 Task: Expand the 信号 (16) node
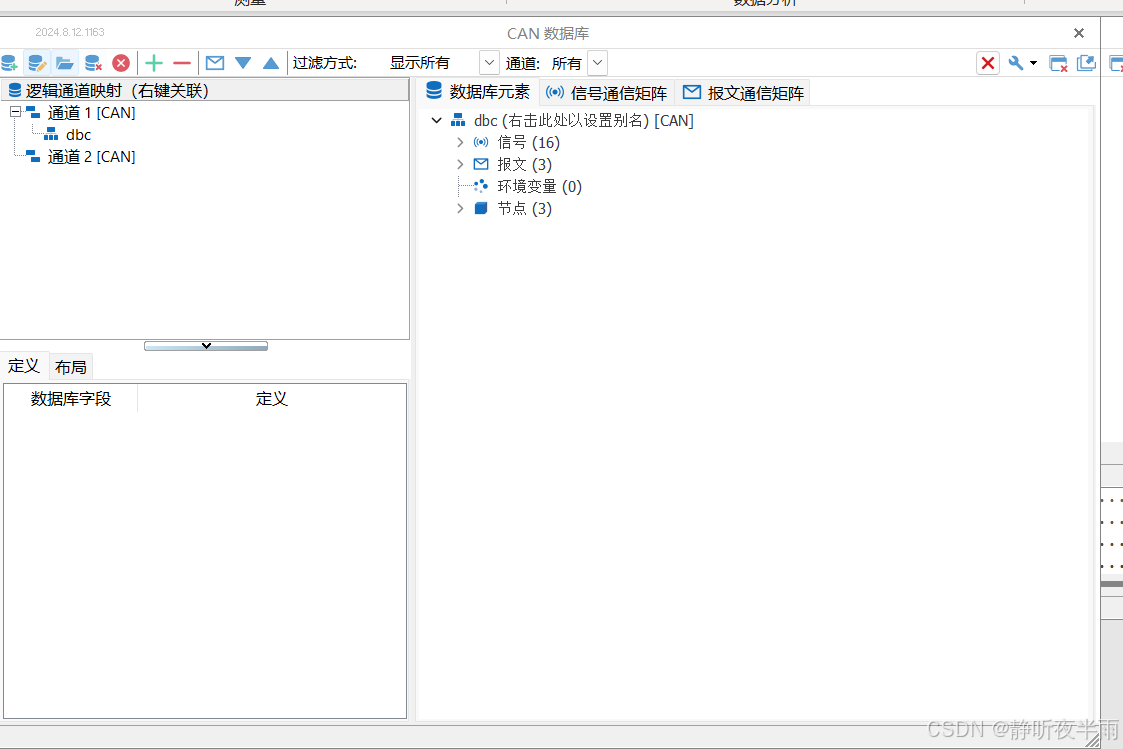coord(461,142)
